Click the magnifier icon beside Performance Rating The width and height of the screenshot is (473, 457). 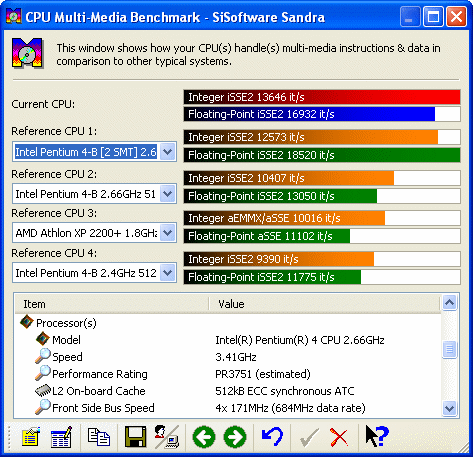coord(43,373)
